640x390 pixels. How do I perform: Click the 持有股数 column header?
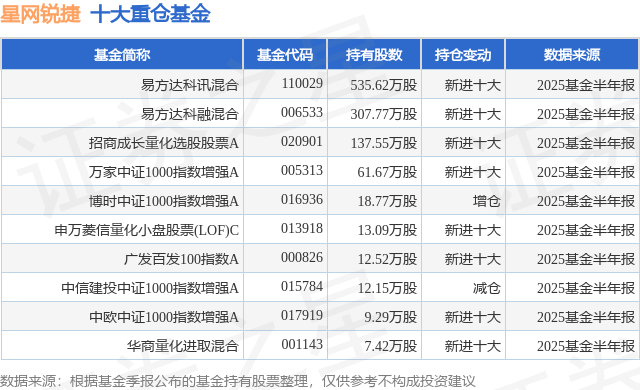(374, 55)
